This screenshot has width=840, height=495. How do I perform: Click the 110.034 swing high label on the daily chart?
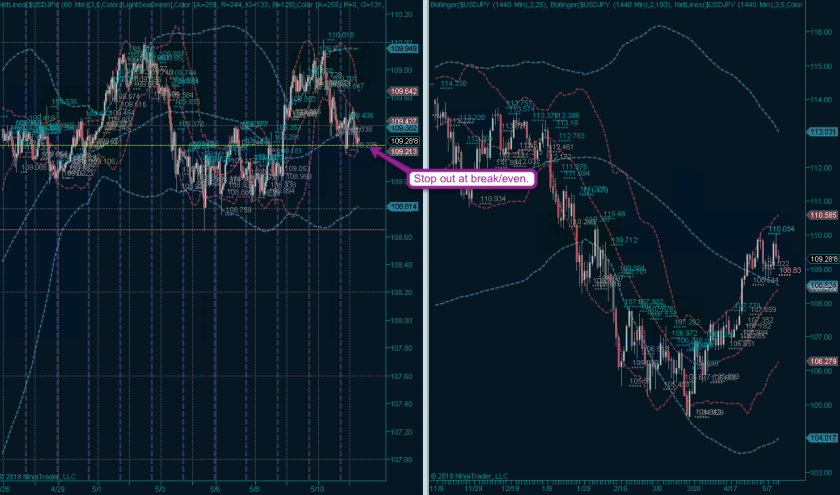782,229
